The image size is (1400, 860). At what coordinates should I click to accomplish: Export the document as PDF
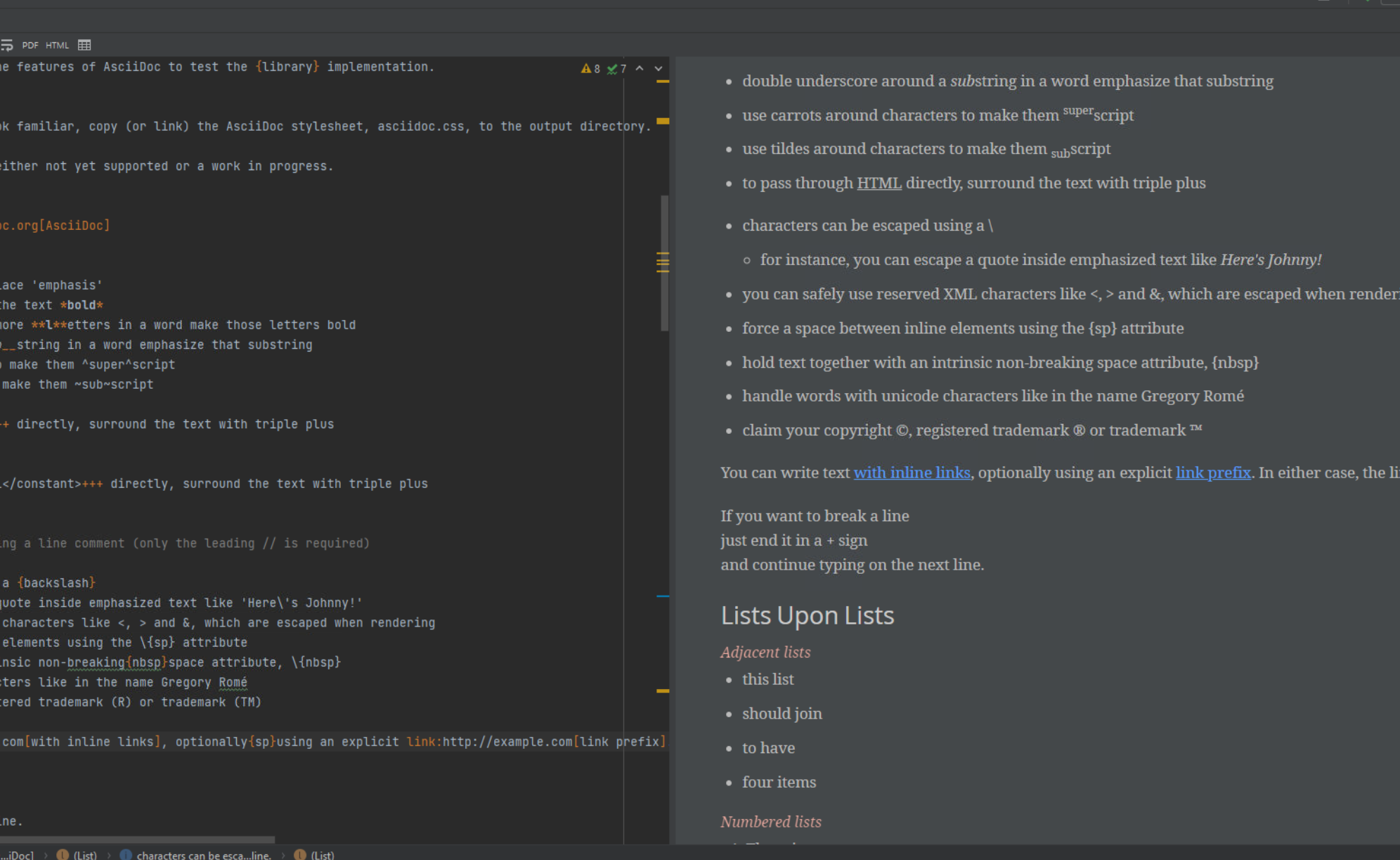tap(30, 44)
